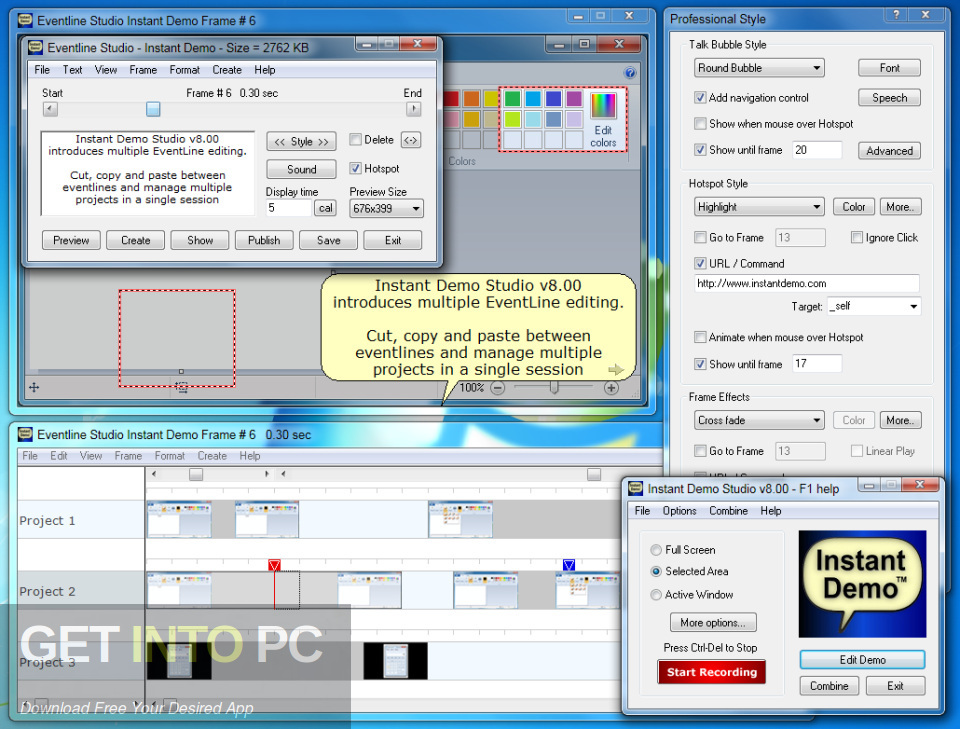The image size is (960, 729).
Task: Click the Display time field showing 5
Action: coord(288,208)
